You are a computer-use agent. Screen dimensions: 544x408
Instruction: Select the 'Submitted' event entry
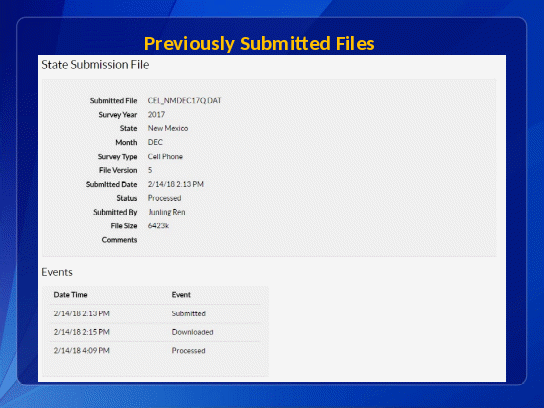[x=189, y=313]
